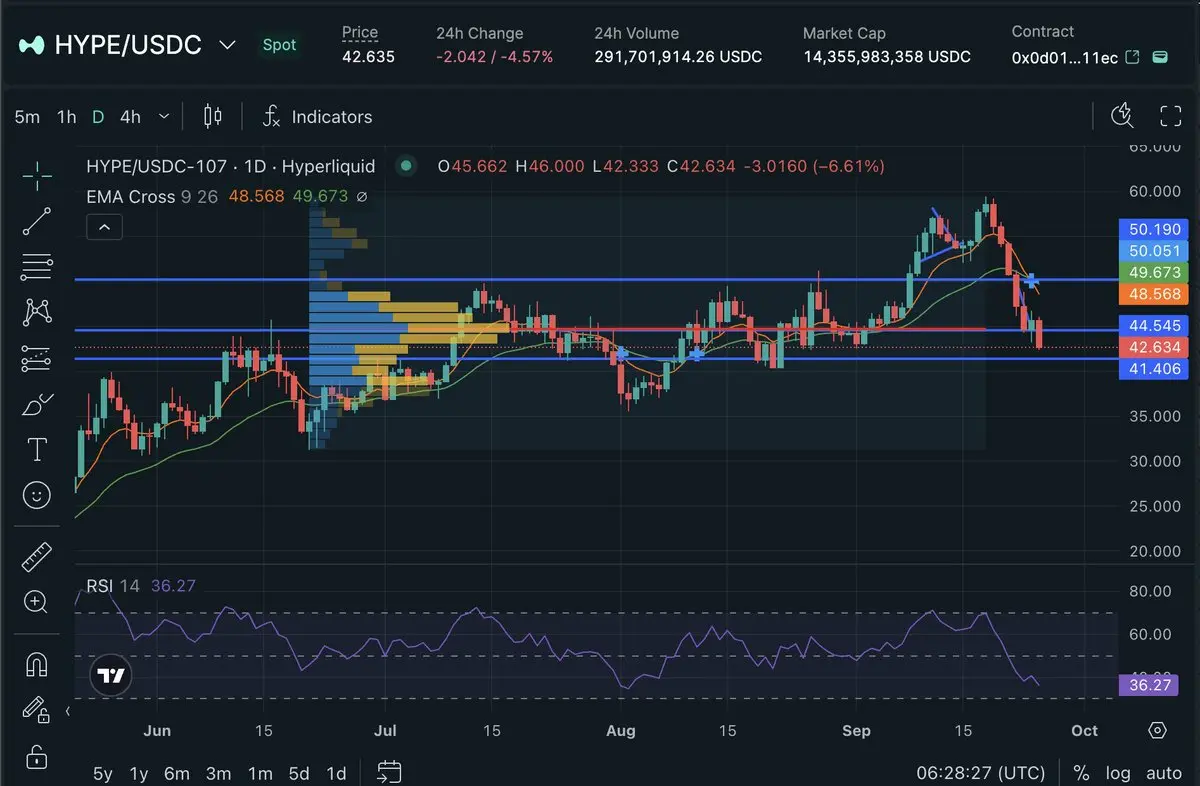Enter fullscreen chart mode
This screenshot has height=786, width=1200.
[x=1171, y=116]
